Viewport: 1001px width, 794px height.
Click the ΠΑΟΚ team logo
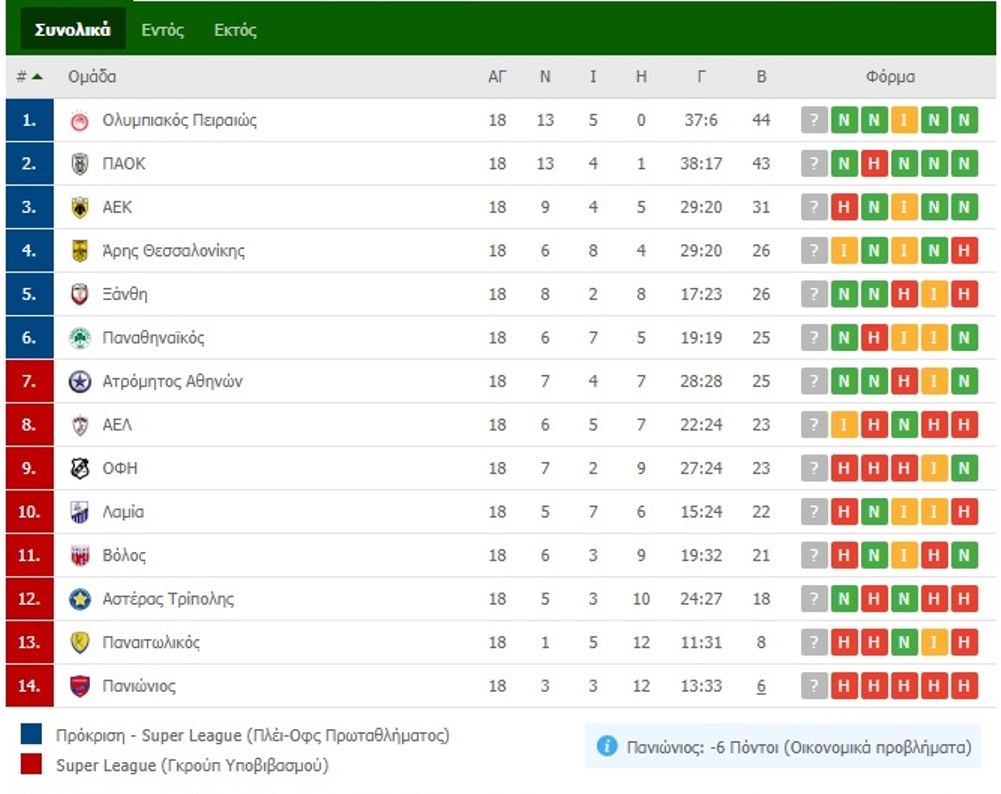(x=80, y=164)
